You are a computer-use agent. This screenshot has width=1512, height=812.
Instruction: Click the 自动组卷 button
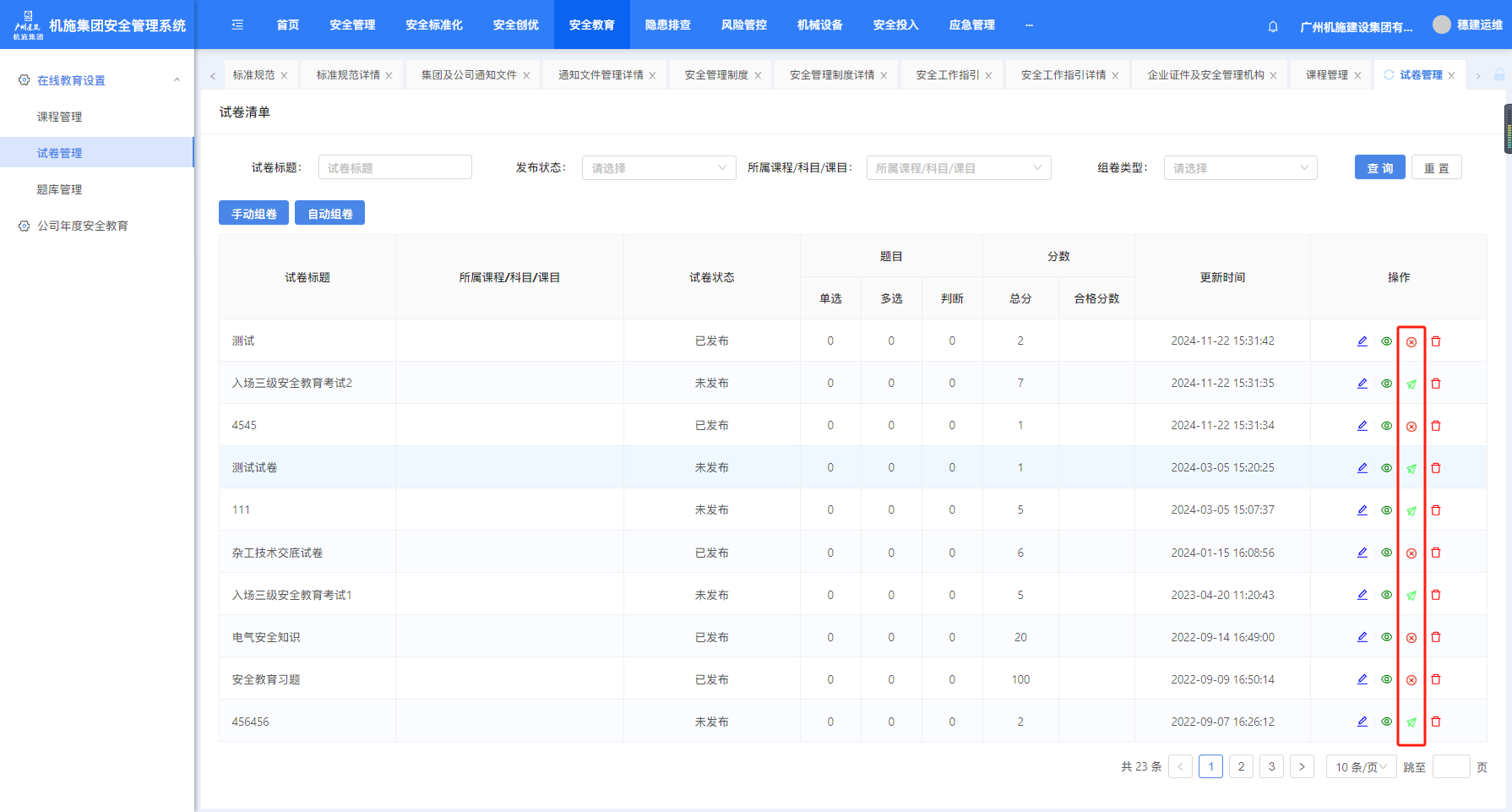pyautogui.click(x=329, y=214)
